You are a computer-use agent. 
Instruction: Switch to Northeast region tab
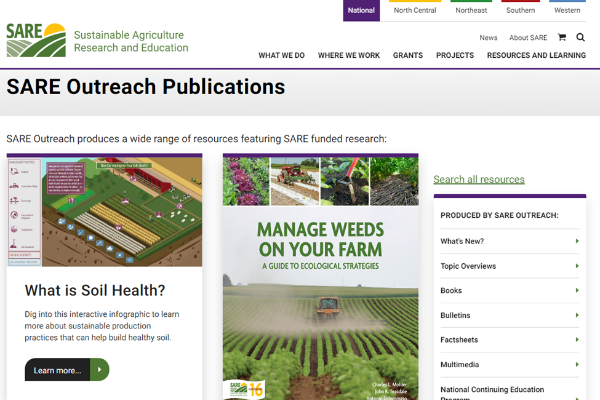[x=471, y=10]
